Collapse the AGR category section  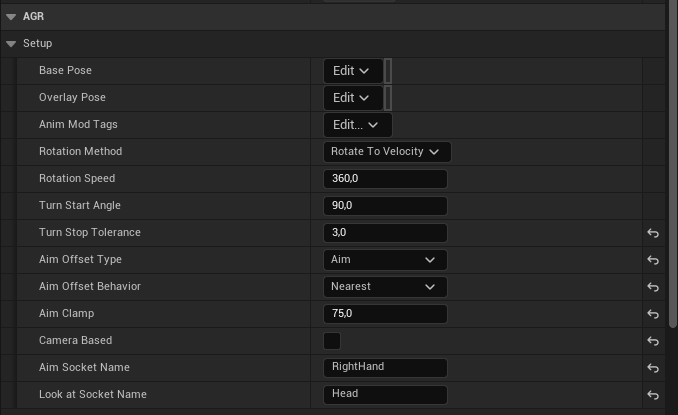(x=10, y=17)
